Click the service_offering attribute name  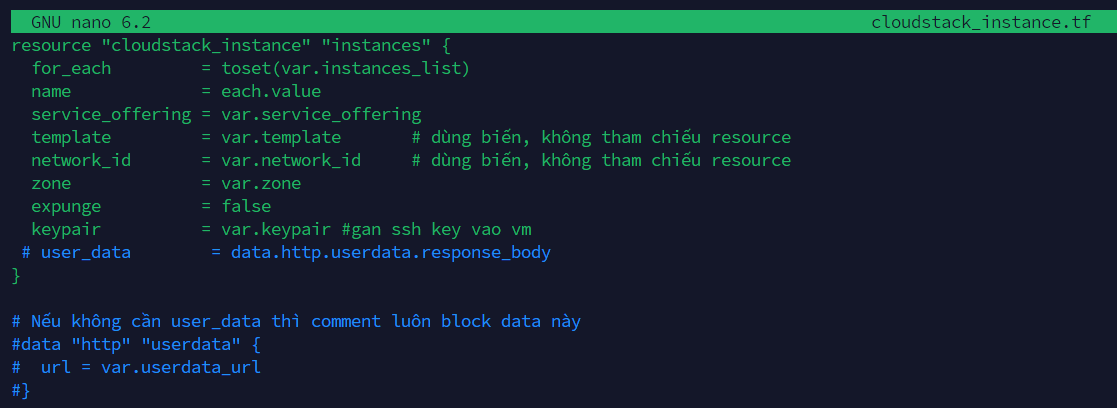(x=111, y=114)
